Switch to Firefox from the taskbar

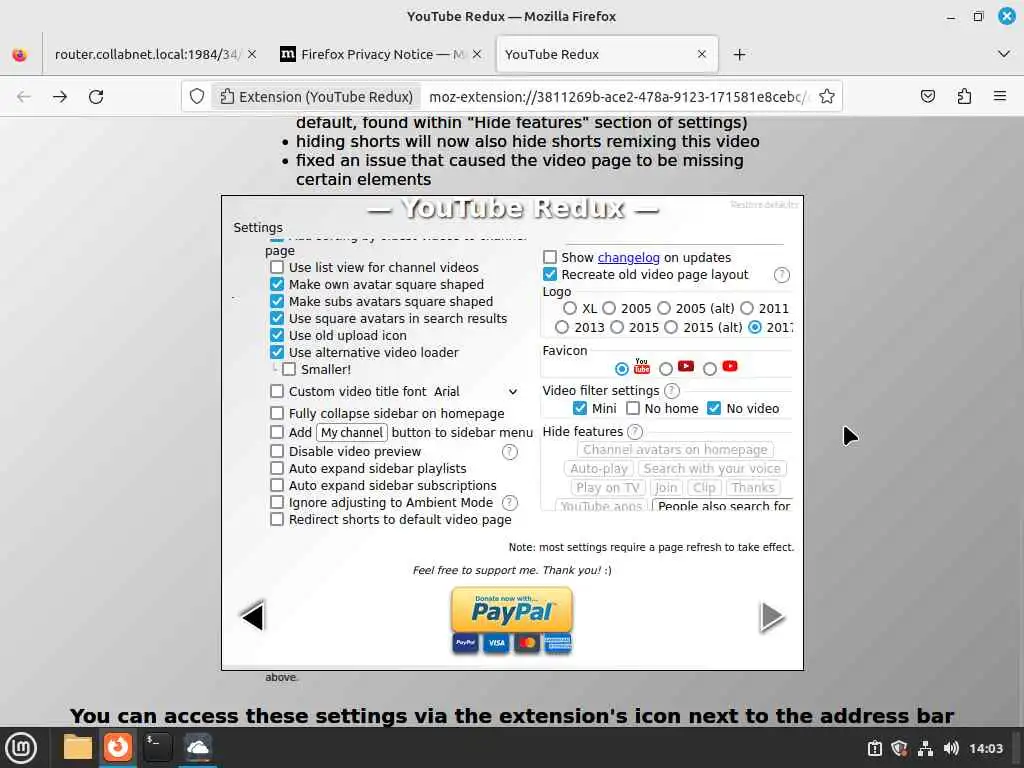click(118, 747)
